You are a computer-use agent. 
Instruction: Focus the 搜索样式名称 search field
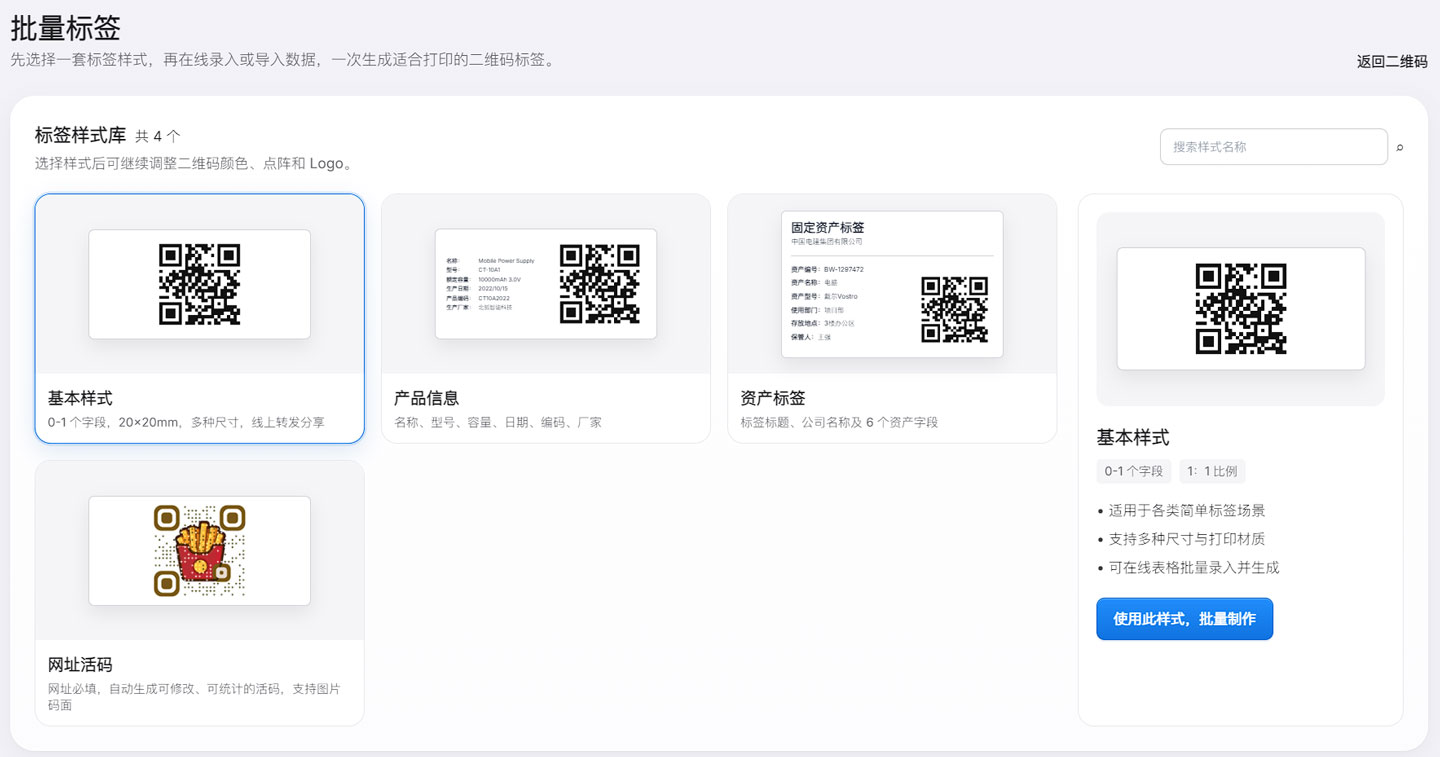(1273, 146)
